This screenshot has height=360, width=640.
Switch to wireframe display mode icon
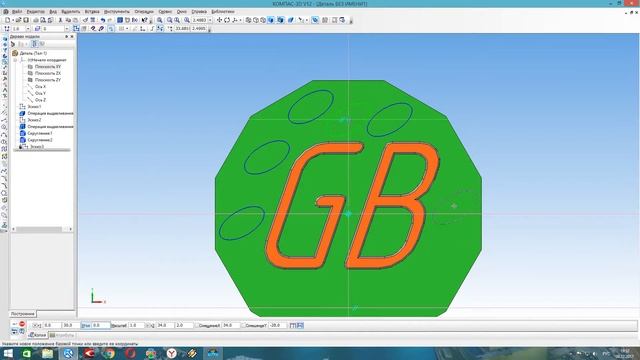[x=248, y=20]
